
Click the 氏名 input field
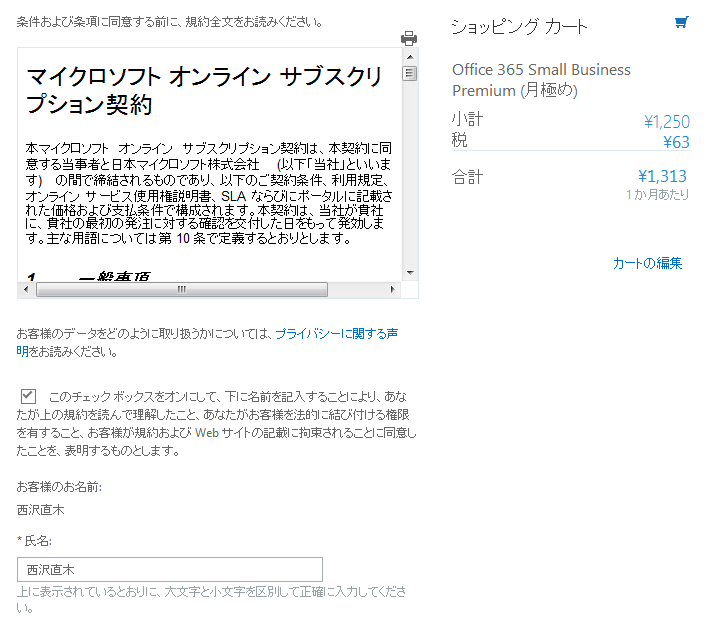[170, 569]
